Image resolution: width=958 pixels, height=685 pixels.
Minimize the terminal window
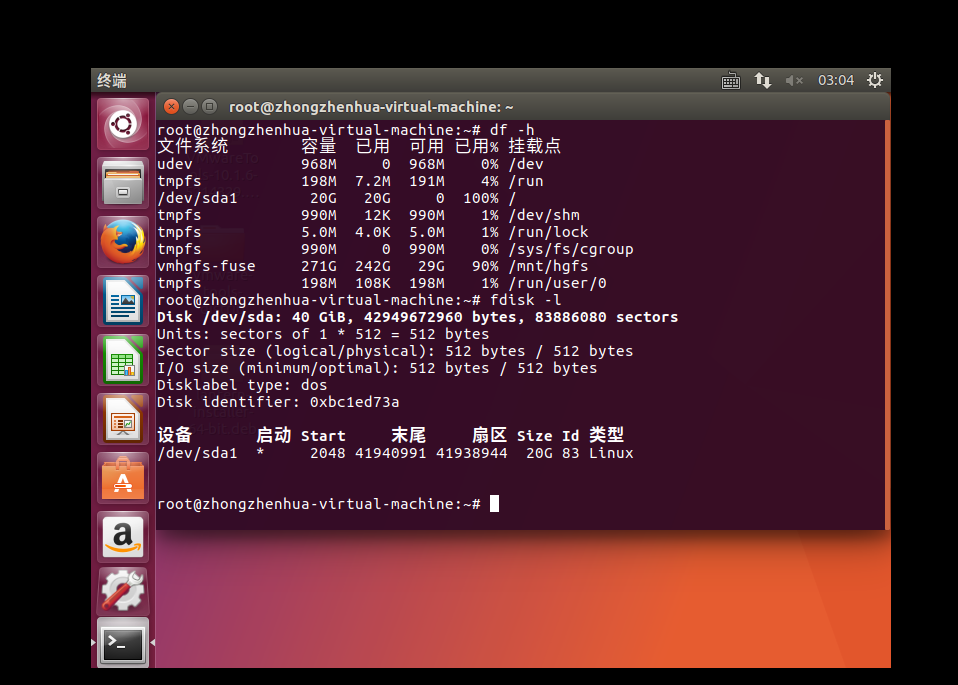[191, 106]
